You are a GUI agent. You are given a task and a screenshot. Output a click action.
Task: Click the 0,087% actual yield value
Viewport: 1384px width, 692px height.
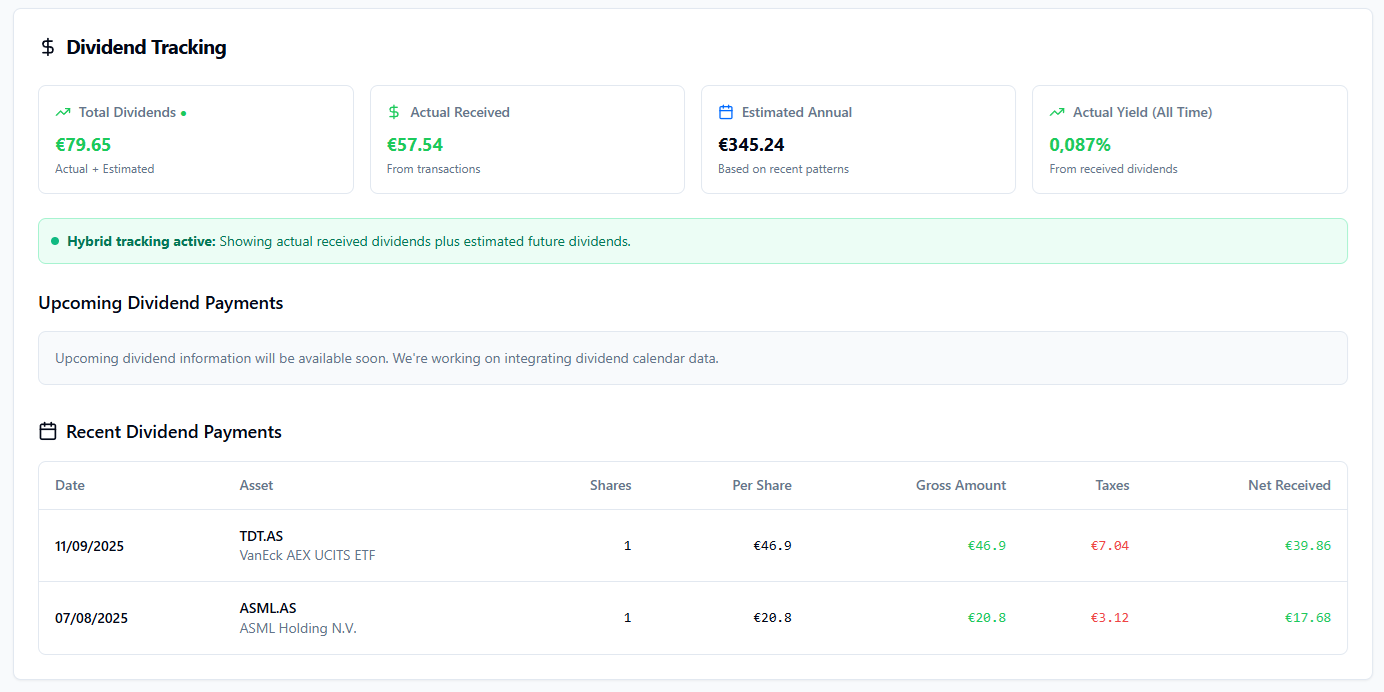pos(1080,144)
